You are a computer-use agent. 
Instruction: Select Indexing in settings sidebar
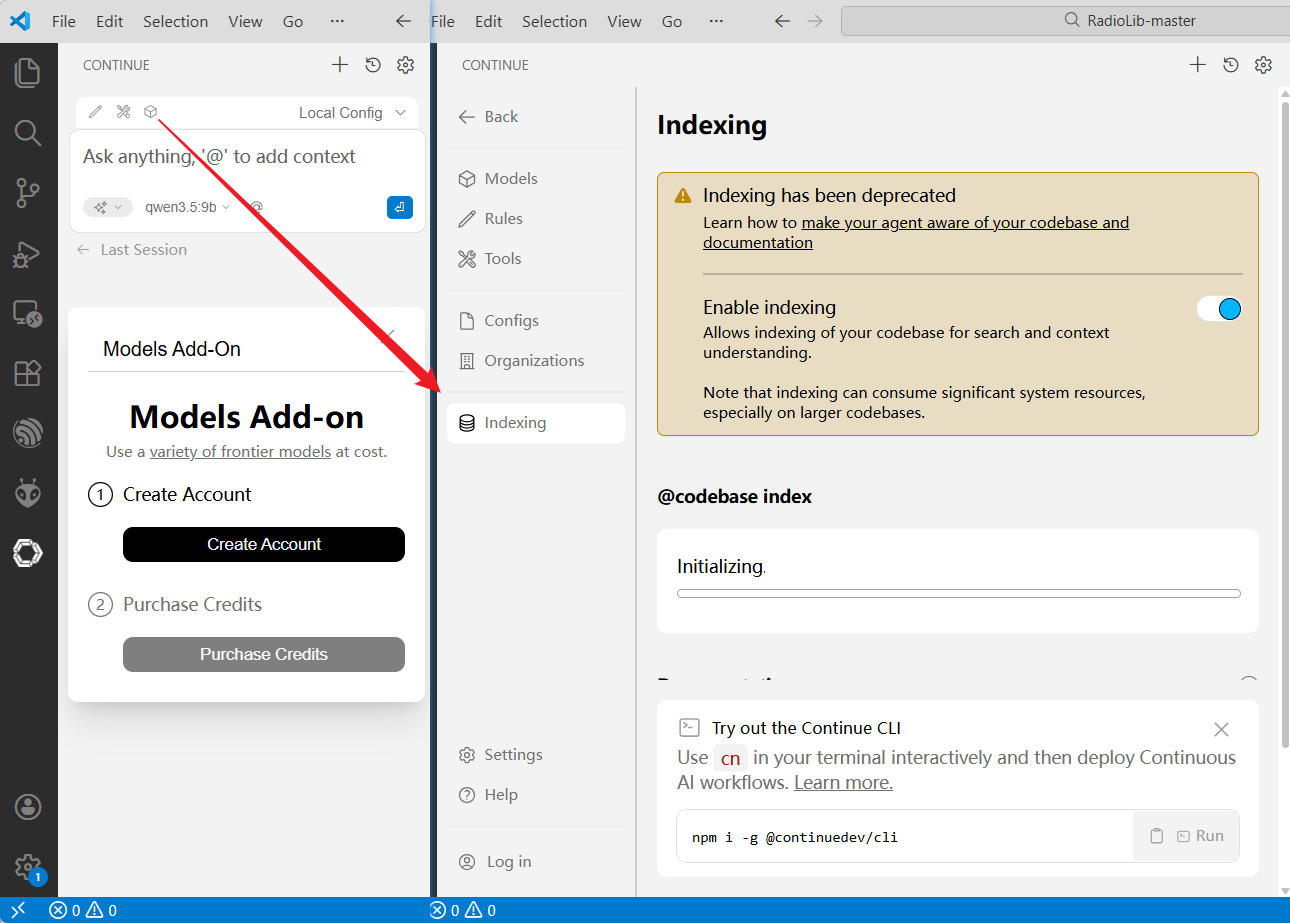tap(536, 423)
